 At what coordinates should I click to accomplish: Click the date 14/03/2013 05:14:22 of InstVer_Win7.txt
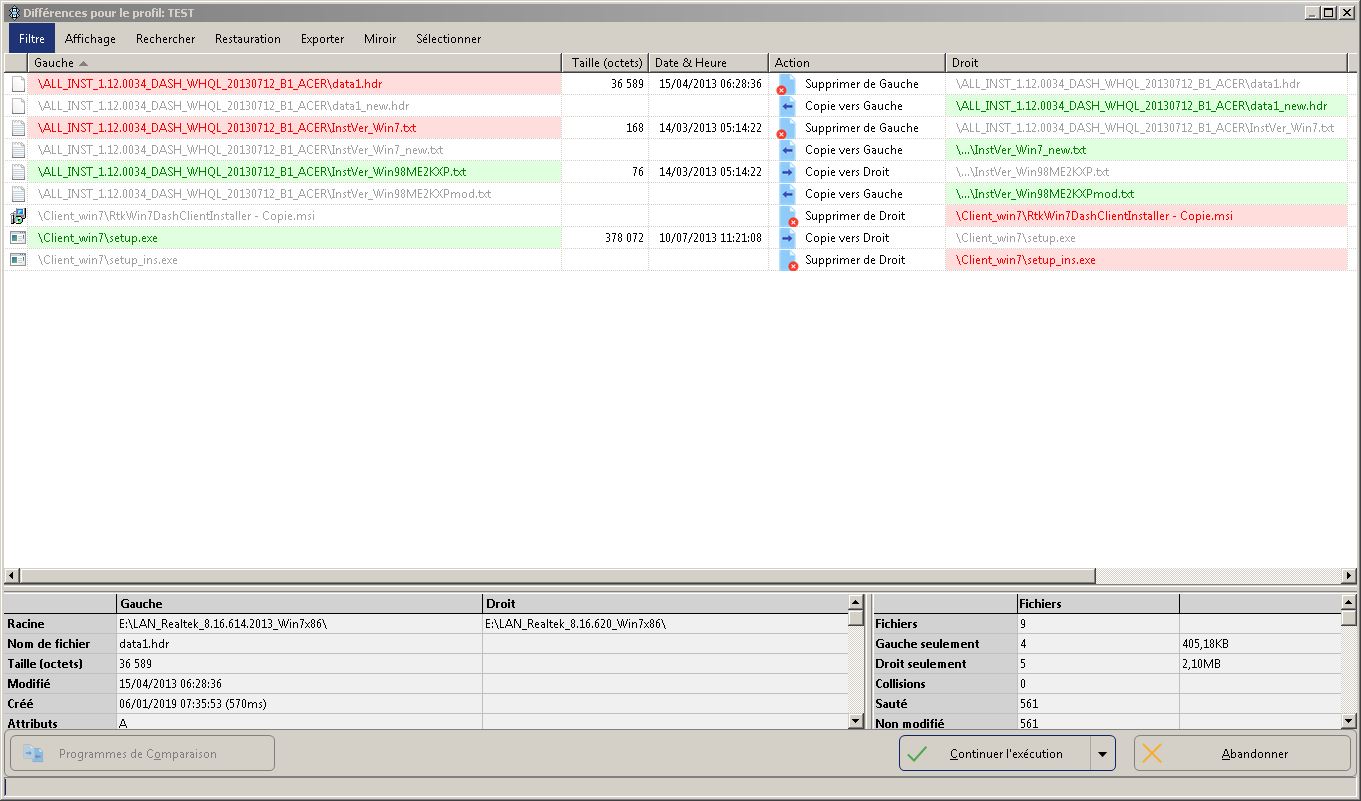click(710, 128)
